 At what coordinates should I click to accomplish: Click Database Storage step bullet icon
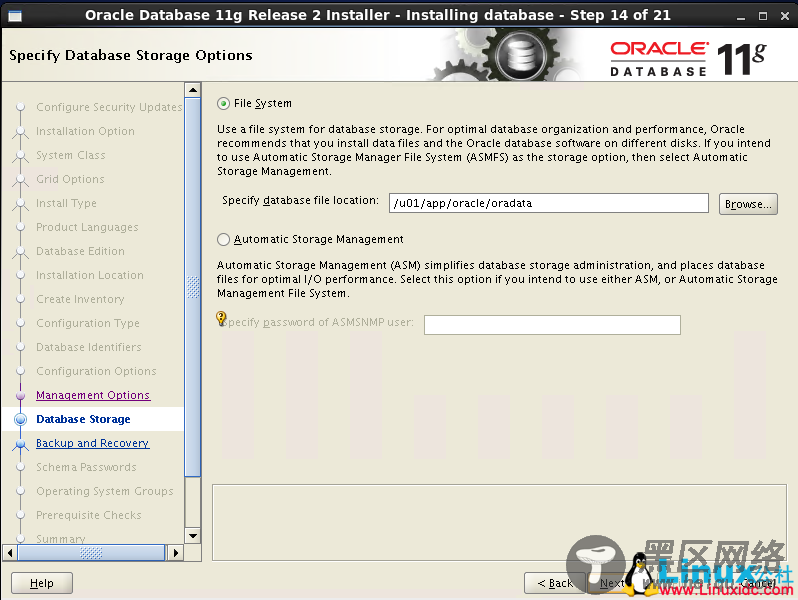coord(20,419)
